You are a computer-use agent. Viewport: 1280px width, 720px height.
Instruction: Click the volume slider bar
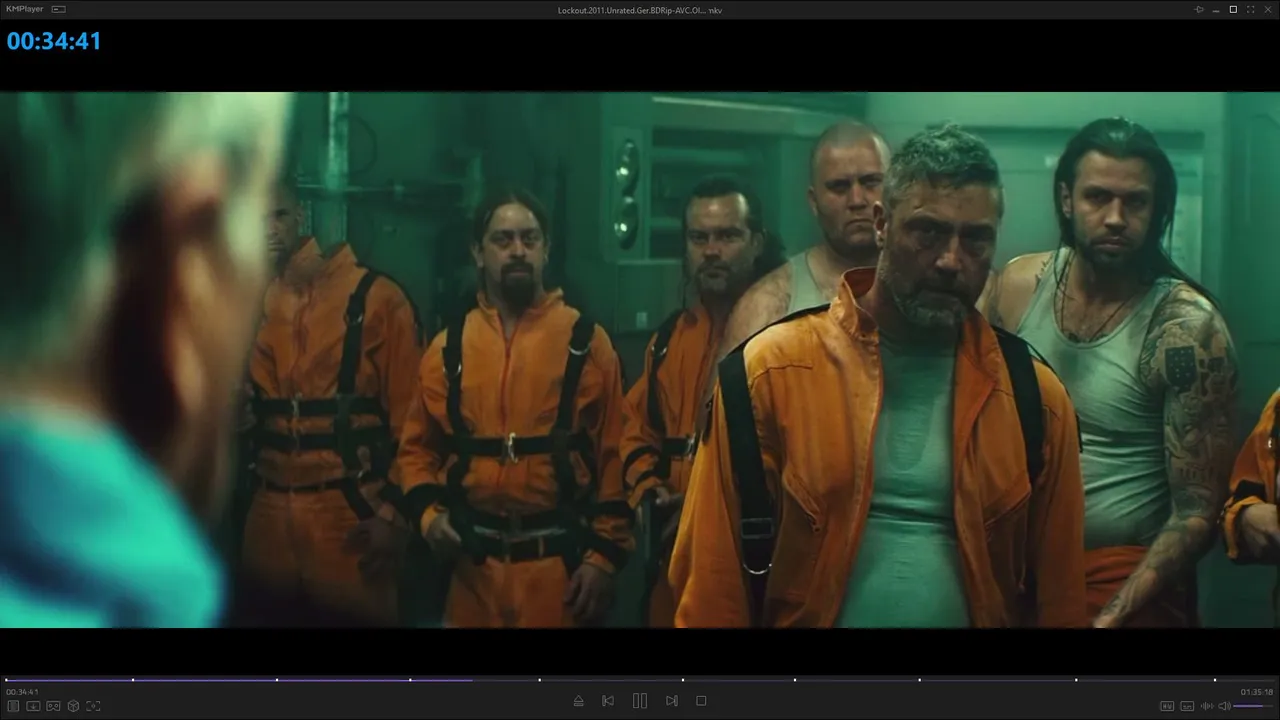[x=1254, y=706]
